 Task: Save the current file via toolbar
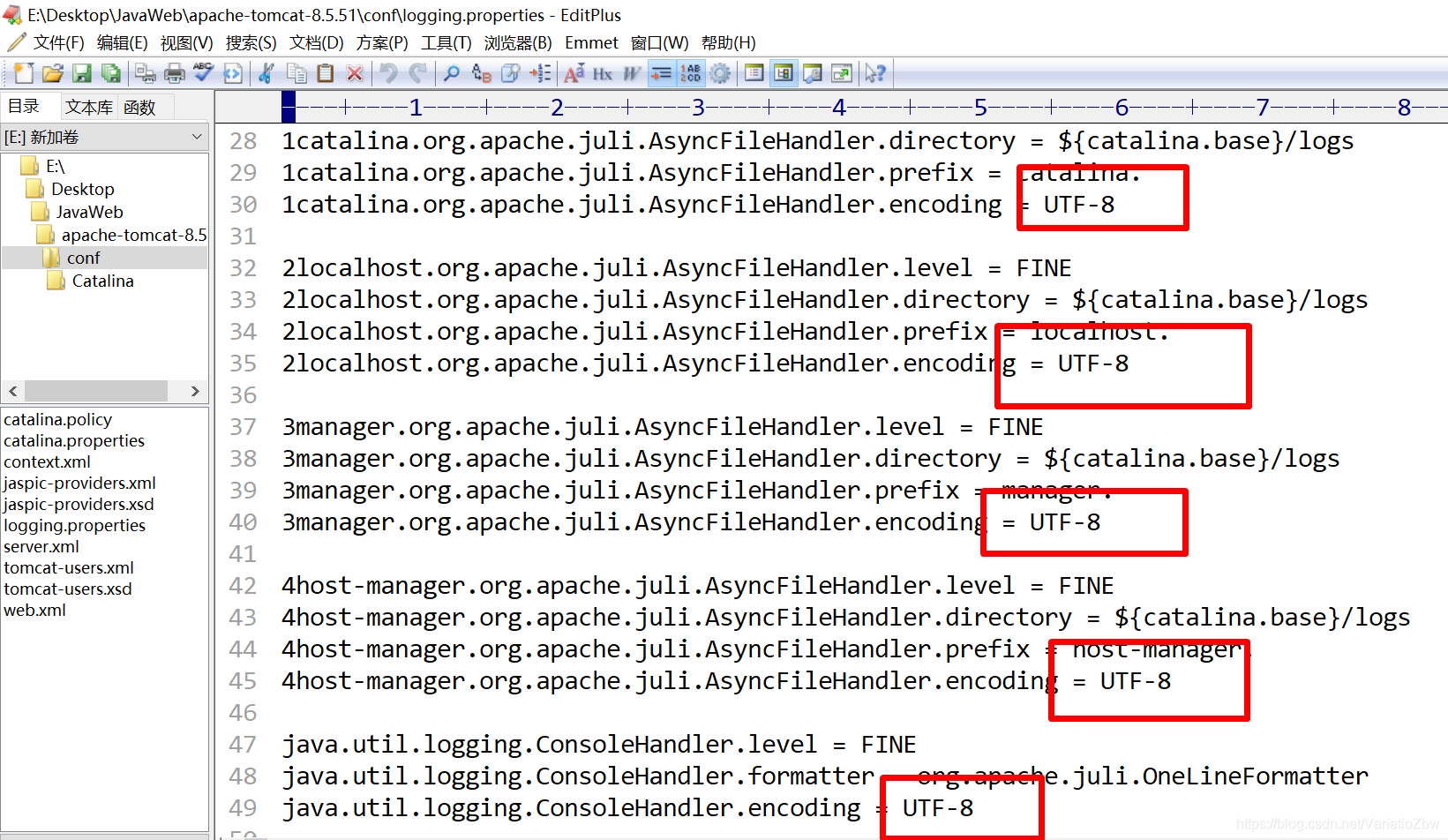pos(82,73)
